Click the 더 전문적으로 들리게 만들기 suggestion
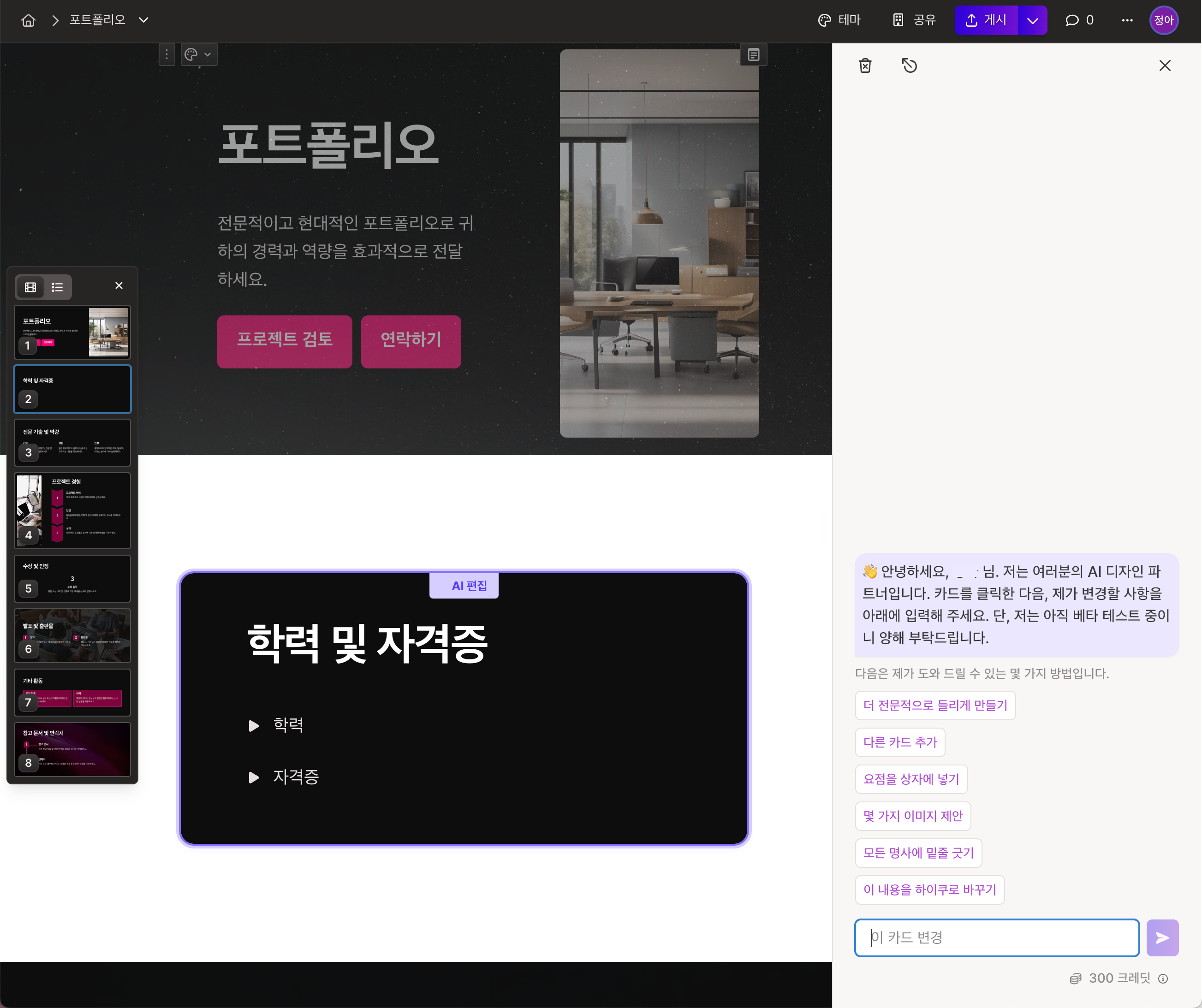This screenshot has width=1202, height=1008. (934, 705)
